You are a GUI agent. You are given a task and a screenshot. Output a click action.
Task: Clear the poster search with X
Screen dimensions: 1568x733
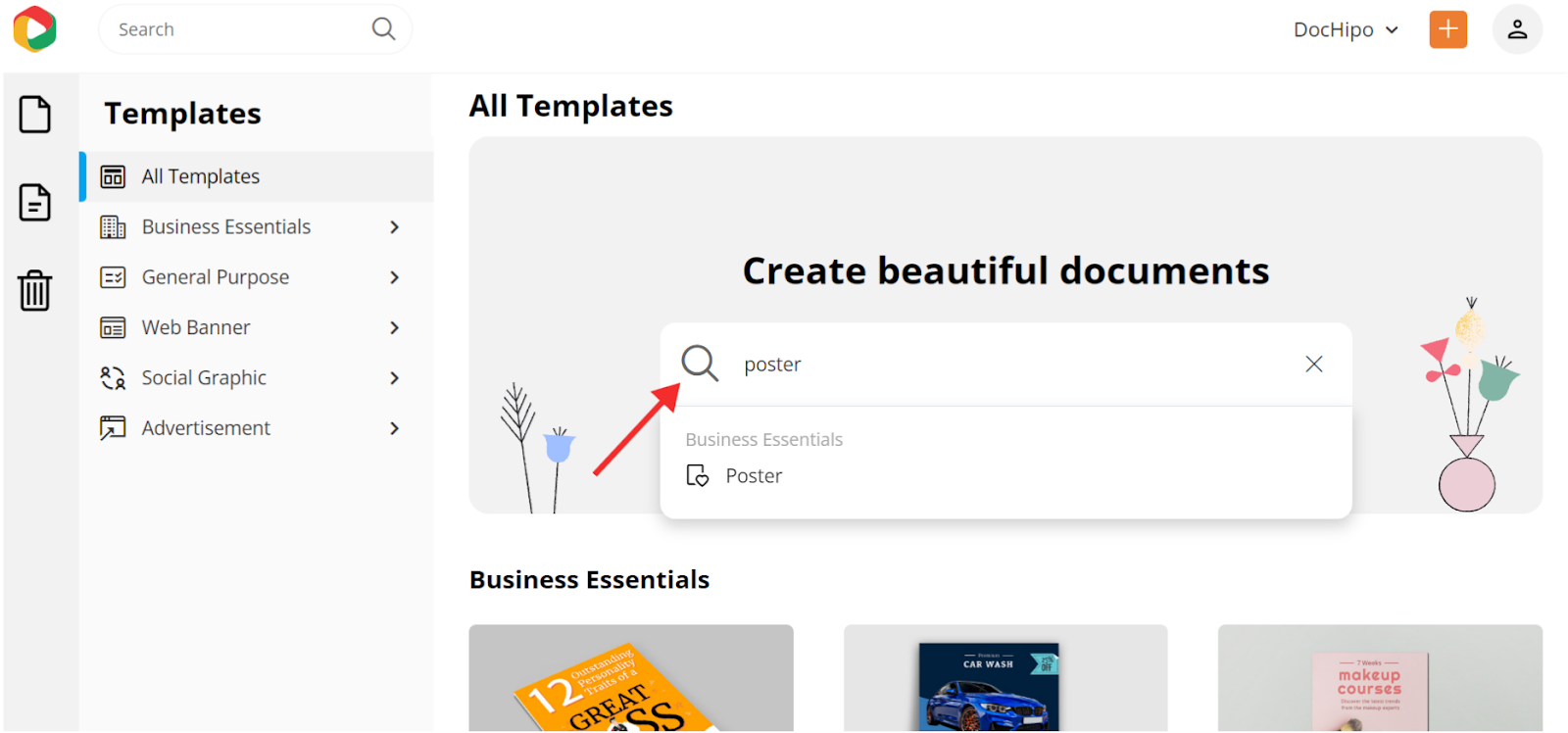click(x=1314, y=365)
